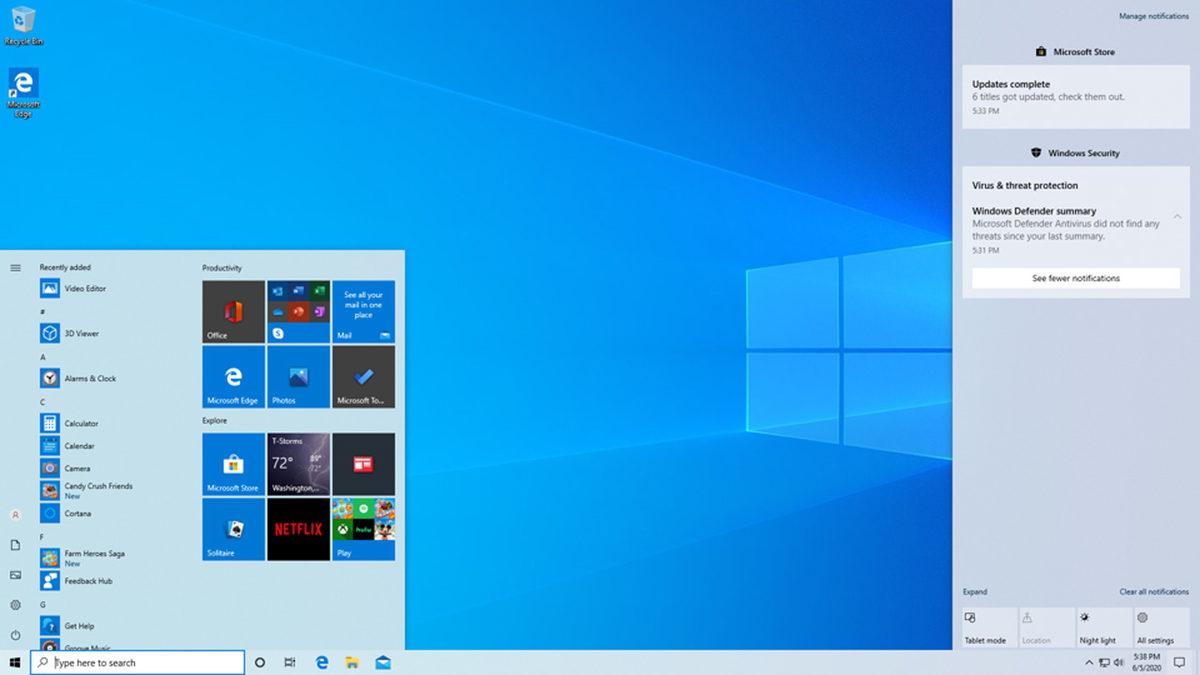Open Microsoft Edge from the taskbar
1200x675 pixels.
[x=320, y=662]
